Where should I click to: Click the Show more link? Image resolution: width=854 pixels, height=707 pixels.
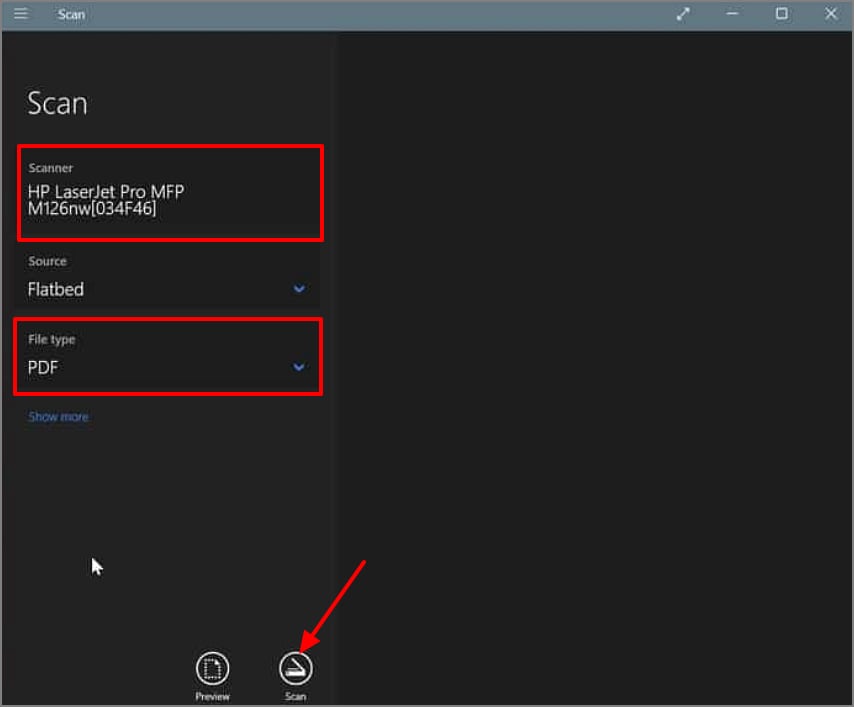tap(58, 417)
